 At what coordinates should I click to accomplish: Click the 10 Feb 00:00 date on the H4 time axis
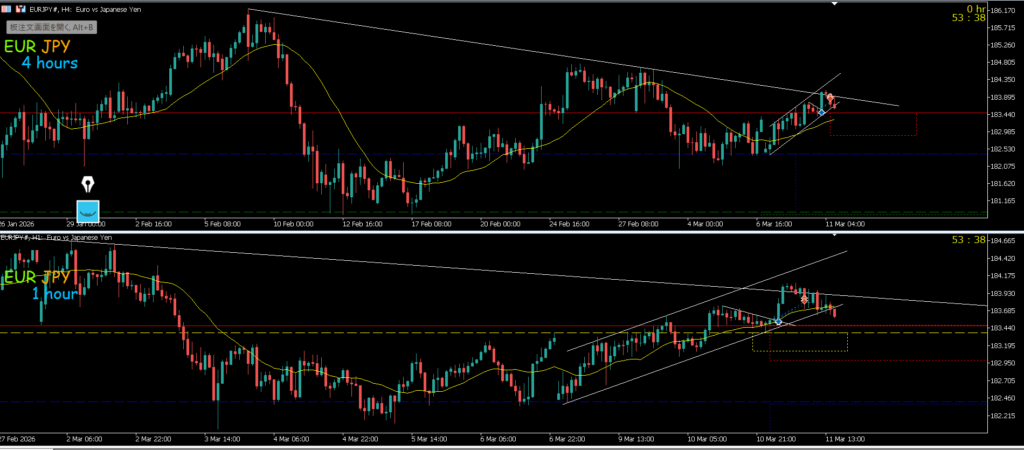(293, 225)
